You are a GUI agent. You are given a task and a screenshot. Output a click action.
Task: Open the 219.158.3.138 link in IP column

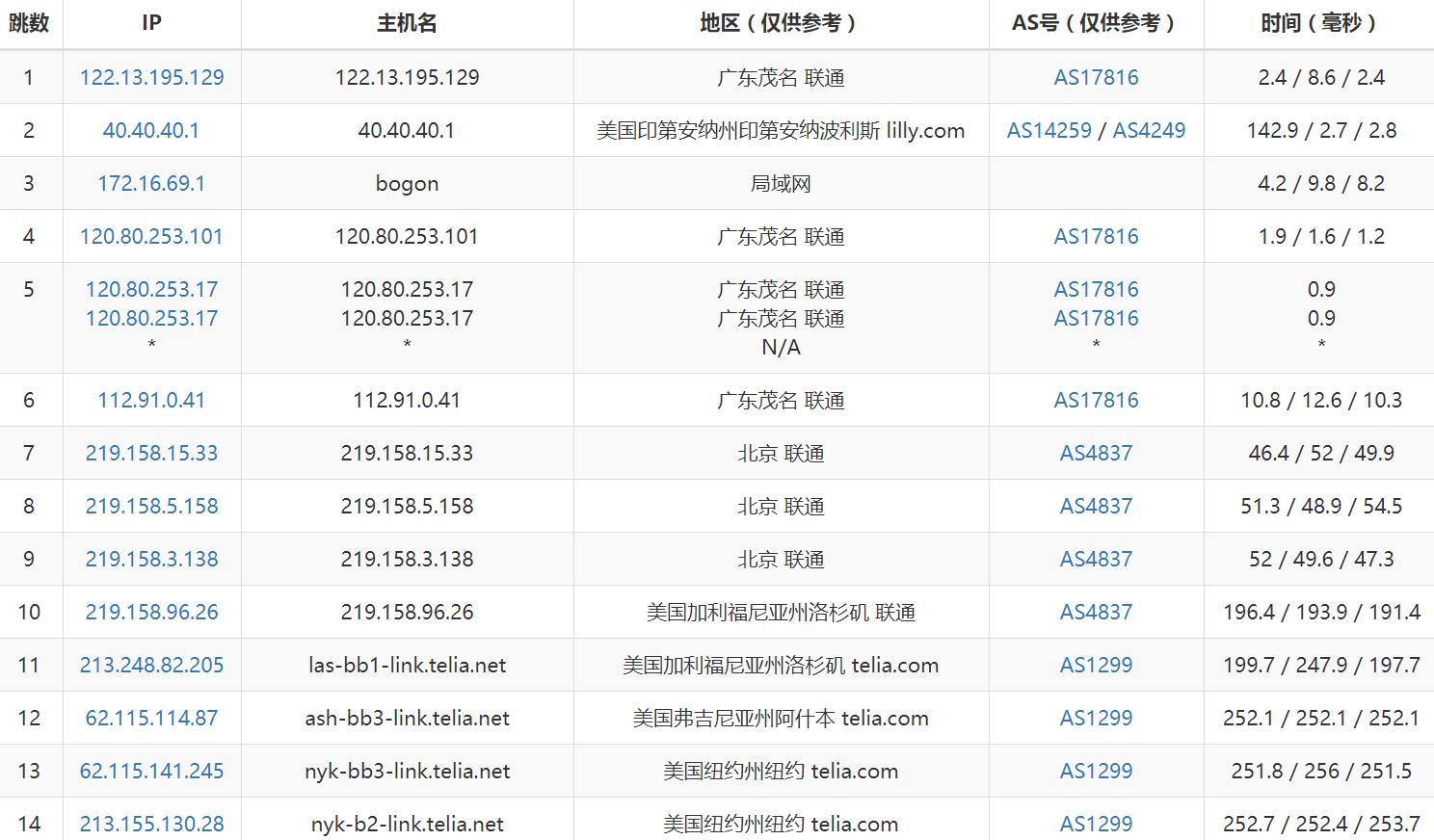pos(151,559)
